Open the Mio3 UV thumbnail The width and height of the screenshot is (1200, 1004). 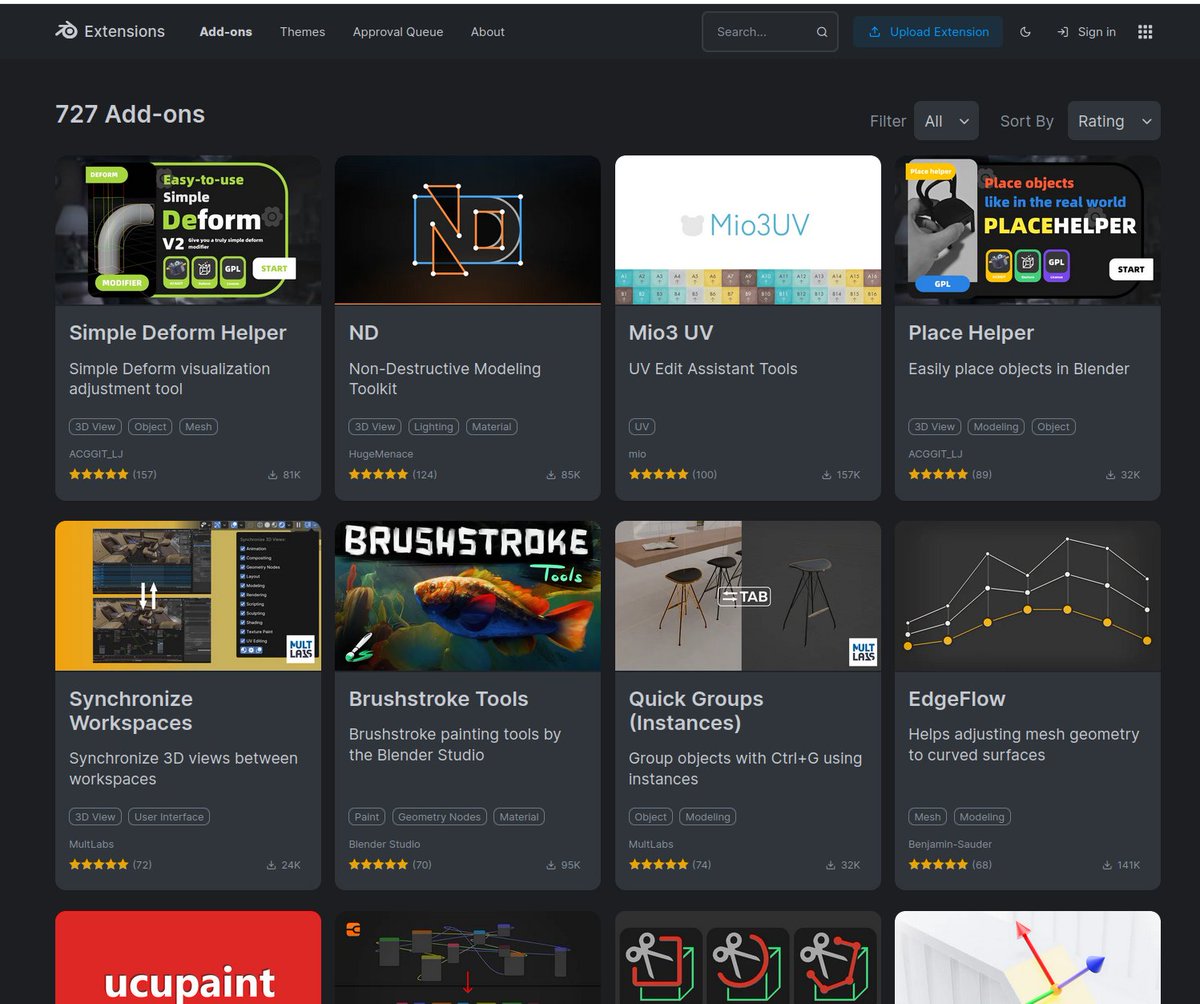click(x=748, y=230)
